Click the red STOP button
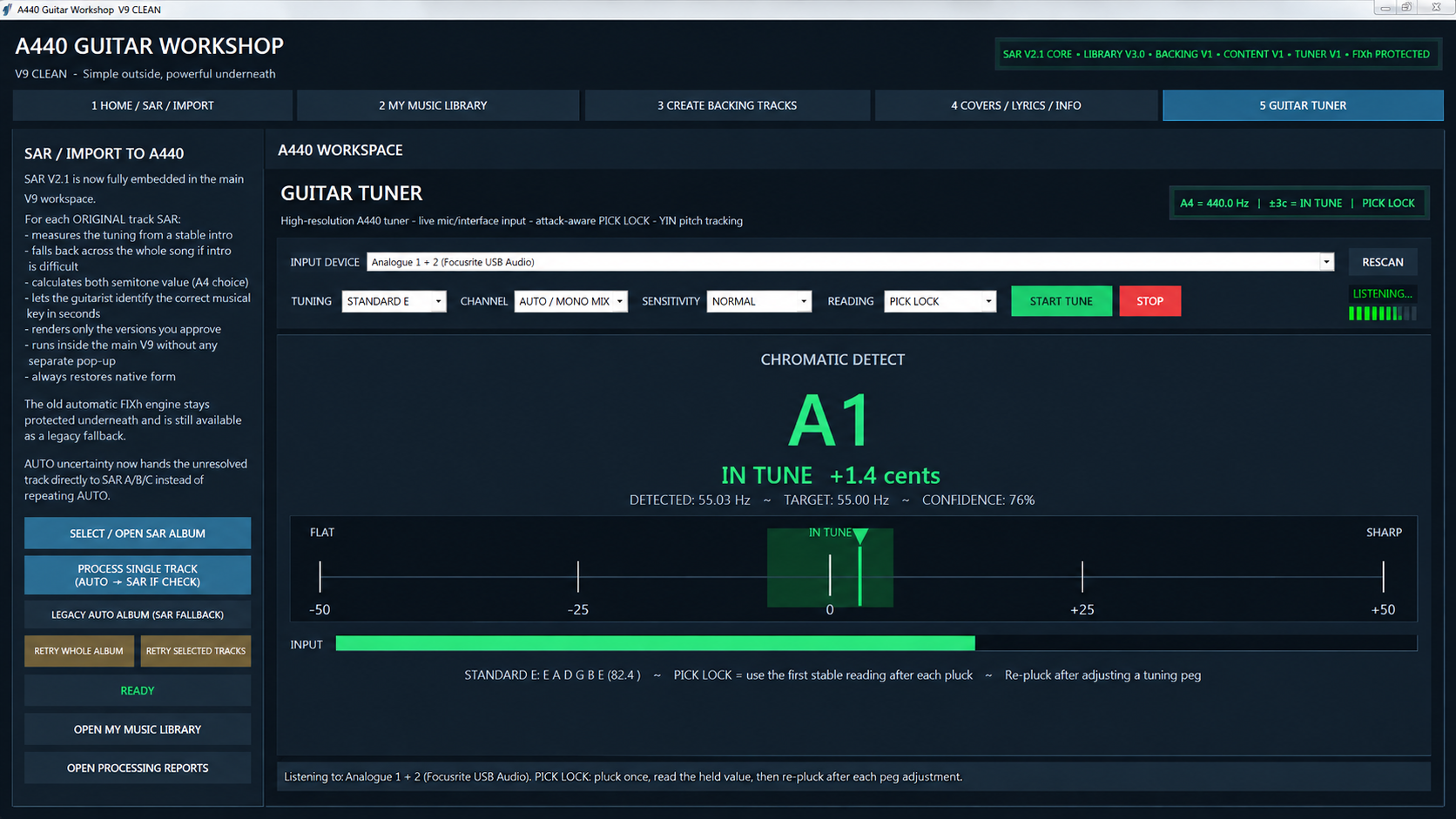Image resolution: width=1456 pixels, height=819 pixels. pos(1149,301)
